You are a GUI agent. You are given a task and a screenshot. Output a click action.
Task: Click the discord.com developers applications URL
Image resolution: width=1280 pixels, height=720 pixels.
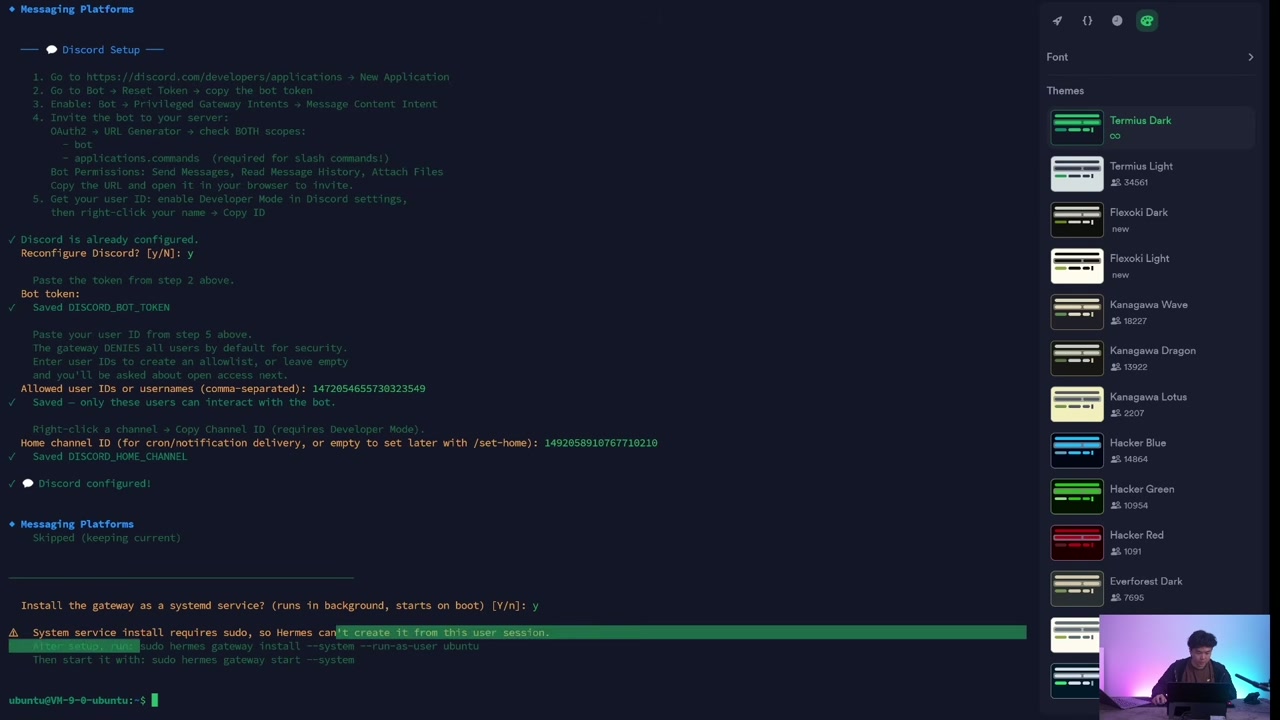pos(214,77)
